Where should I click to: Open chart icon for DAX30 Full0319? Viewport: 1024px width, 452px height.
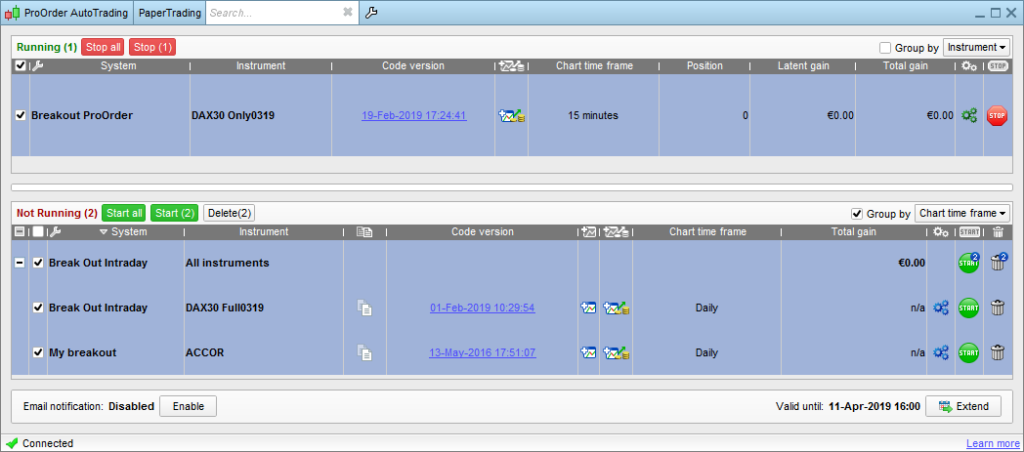tap(588, 308)
